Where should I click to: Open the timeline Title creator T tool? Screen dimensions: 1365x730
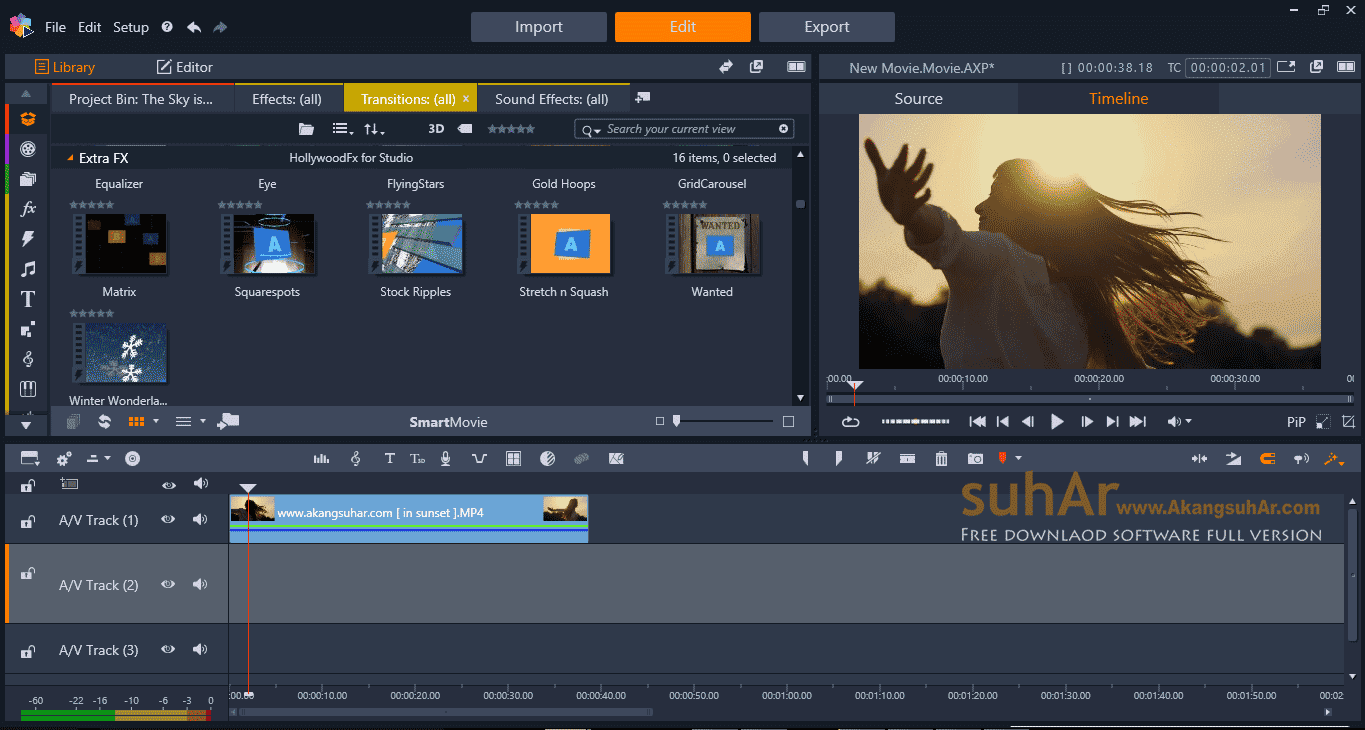click(x=389, y=458)
